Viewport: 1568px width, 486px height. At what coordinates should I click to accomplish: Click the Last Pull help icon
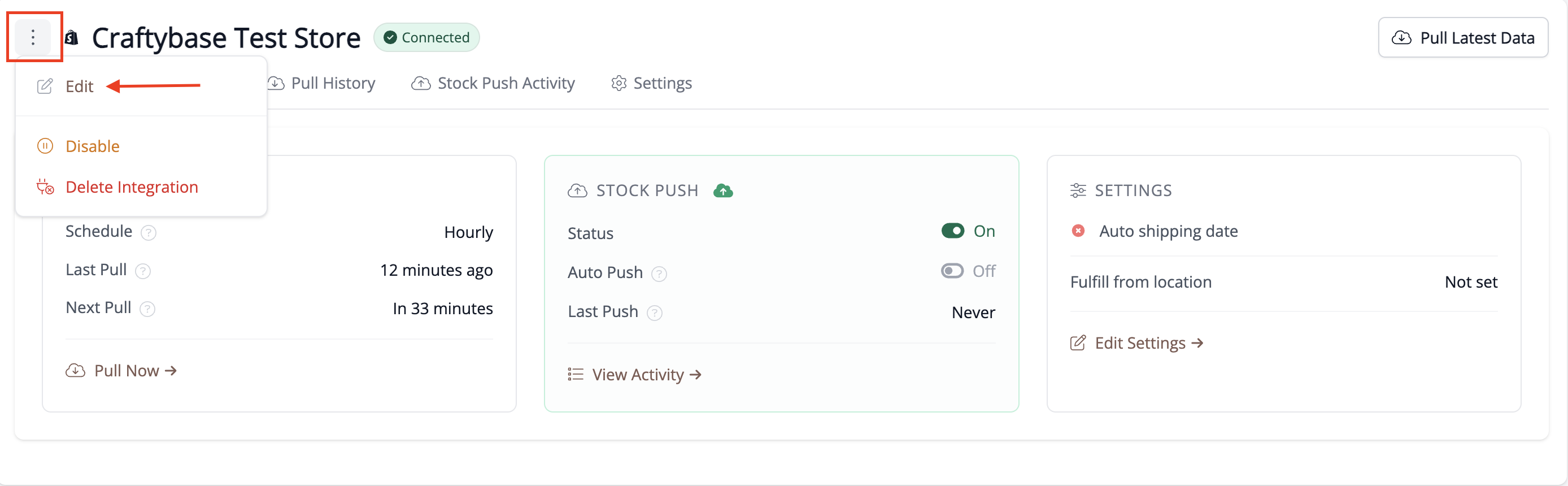[x=143, y=271]
